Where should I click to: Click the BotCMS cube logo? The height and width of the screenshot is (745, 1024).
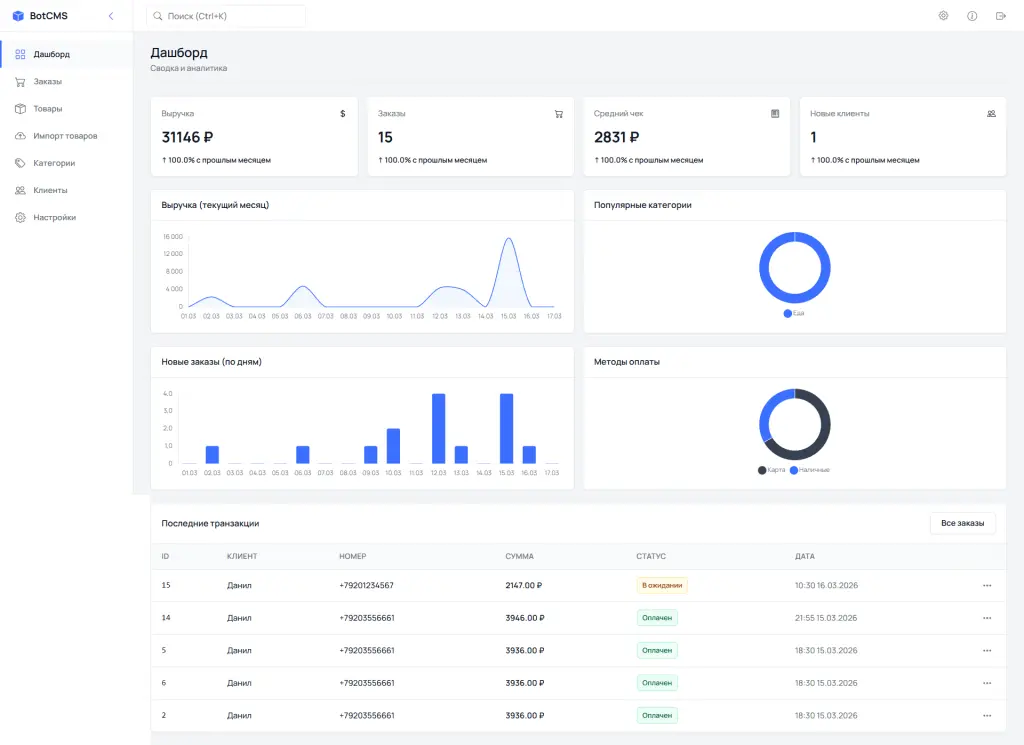click(x=18, y=16)
